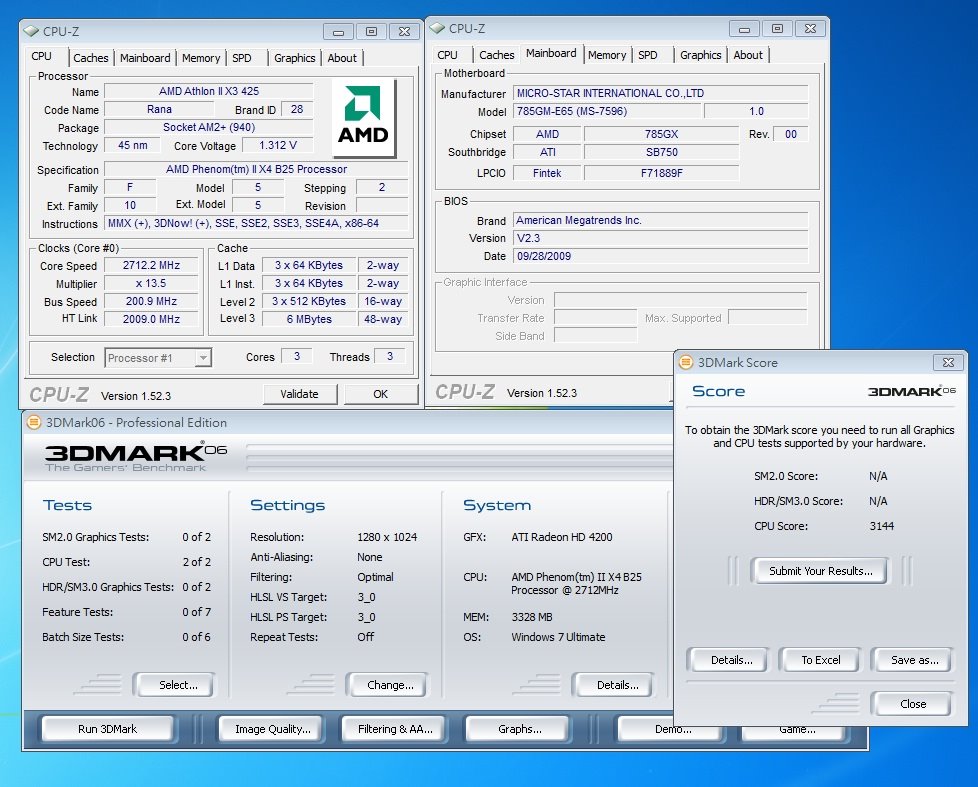Show the Graphics tab in the right CPU-Z window
Image resolution: width=978 pixels, height=787 pixels.
[700, 55]
